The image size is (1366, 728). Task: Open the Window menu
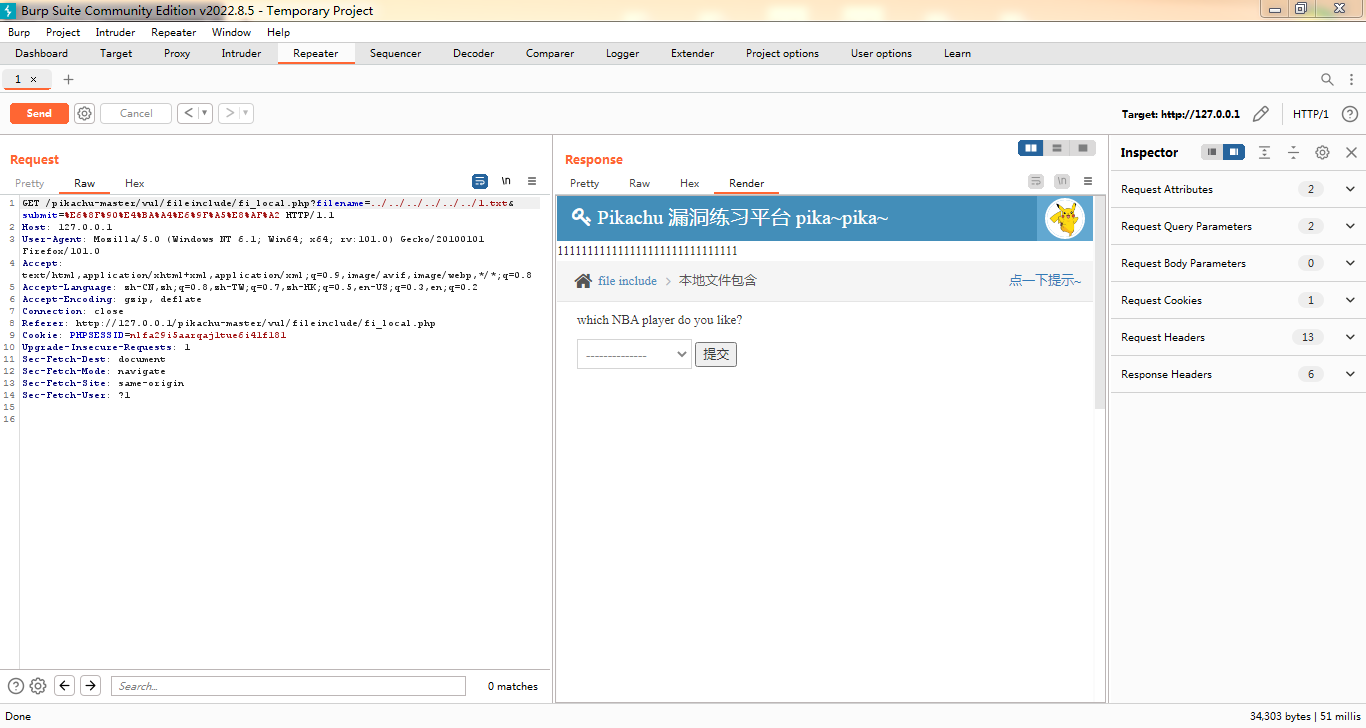pyautogui.click(x=231, y=32)
